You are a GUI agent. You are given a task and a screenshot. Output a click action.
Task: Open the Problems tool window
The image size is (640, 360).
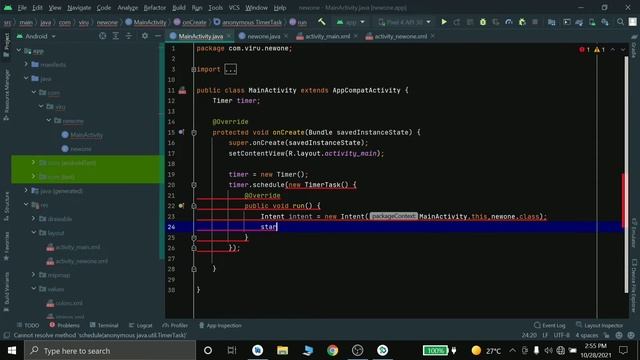pos(64,325)
